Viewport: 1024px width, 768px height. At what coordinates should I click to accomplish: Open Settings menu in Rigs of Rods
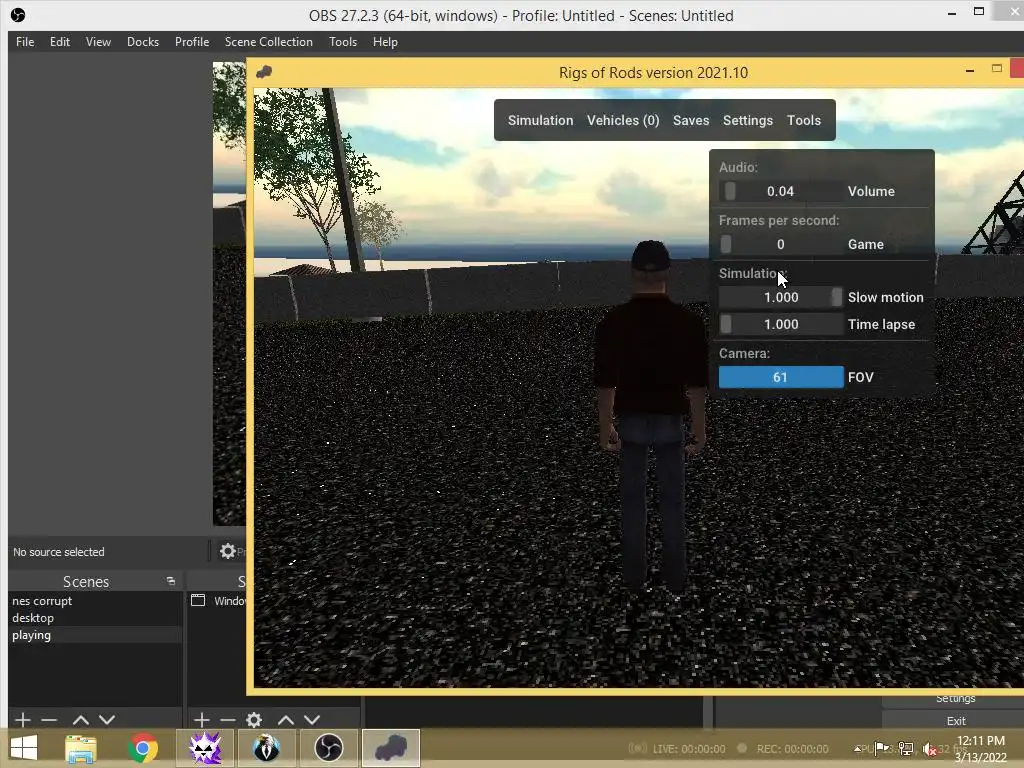pyautogui.click(x=748, y=120)
